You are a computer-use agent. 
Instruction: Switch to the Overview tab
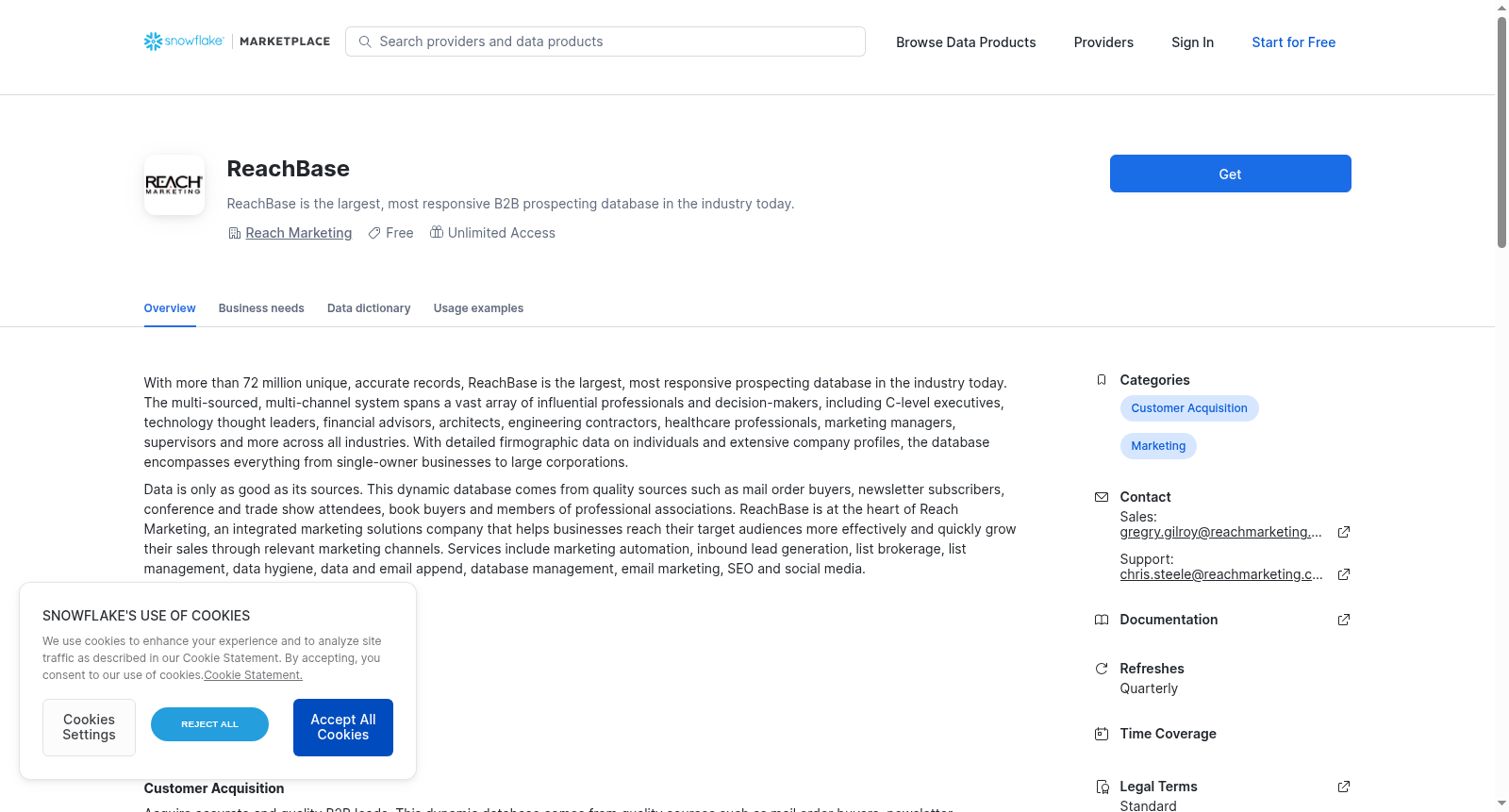click(x=170, y=308)
